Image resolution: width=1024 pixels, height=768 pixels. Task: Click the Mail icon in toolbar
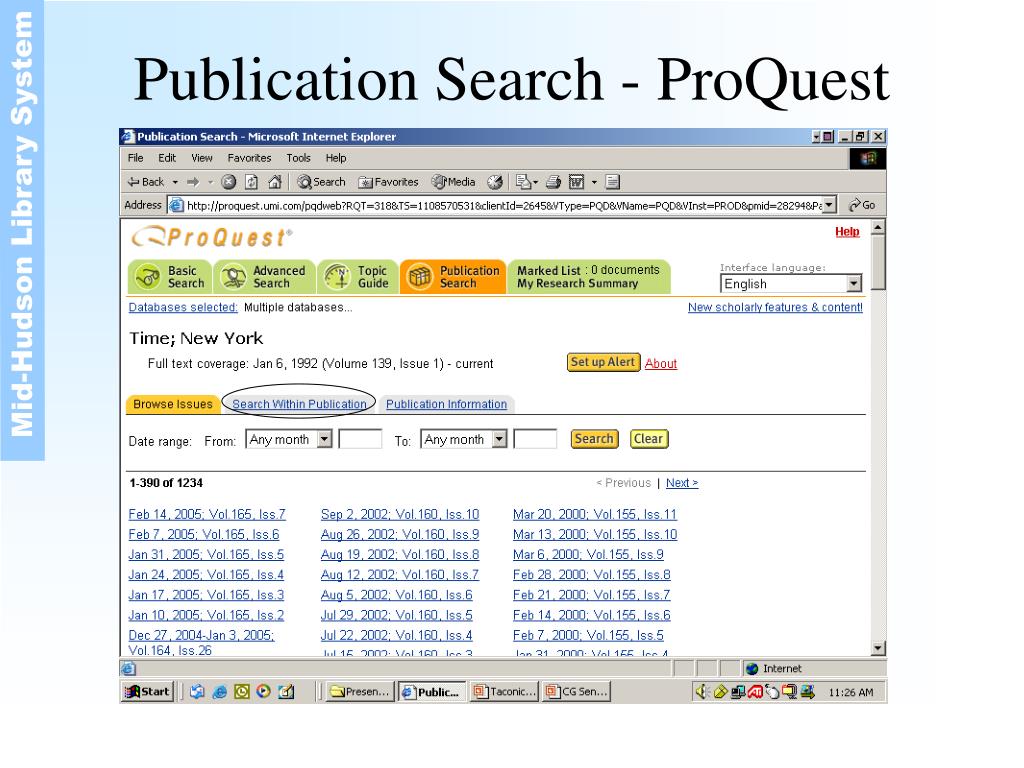523,182
